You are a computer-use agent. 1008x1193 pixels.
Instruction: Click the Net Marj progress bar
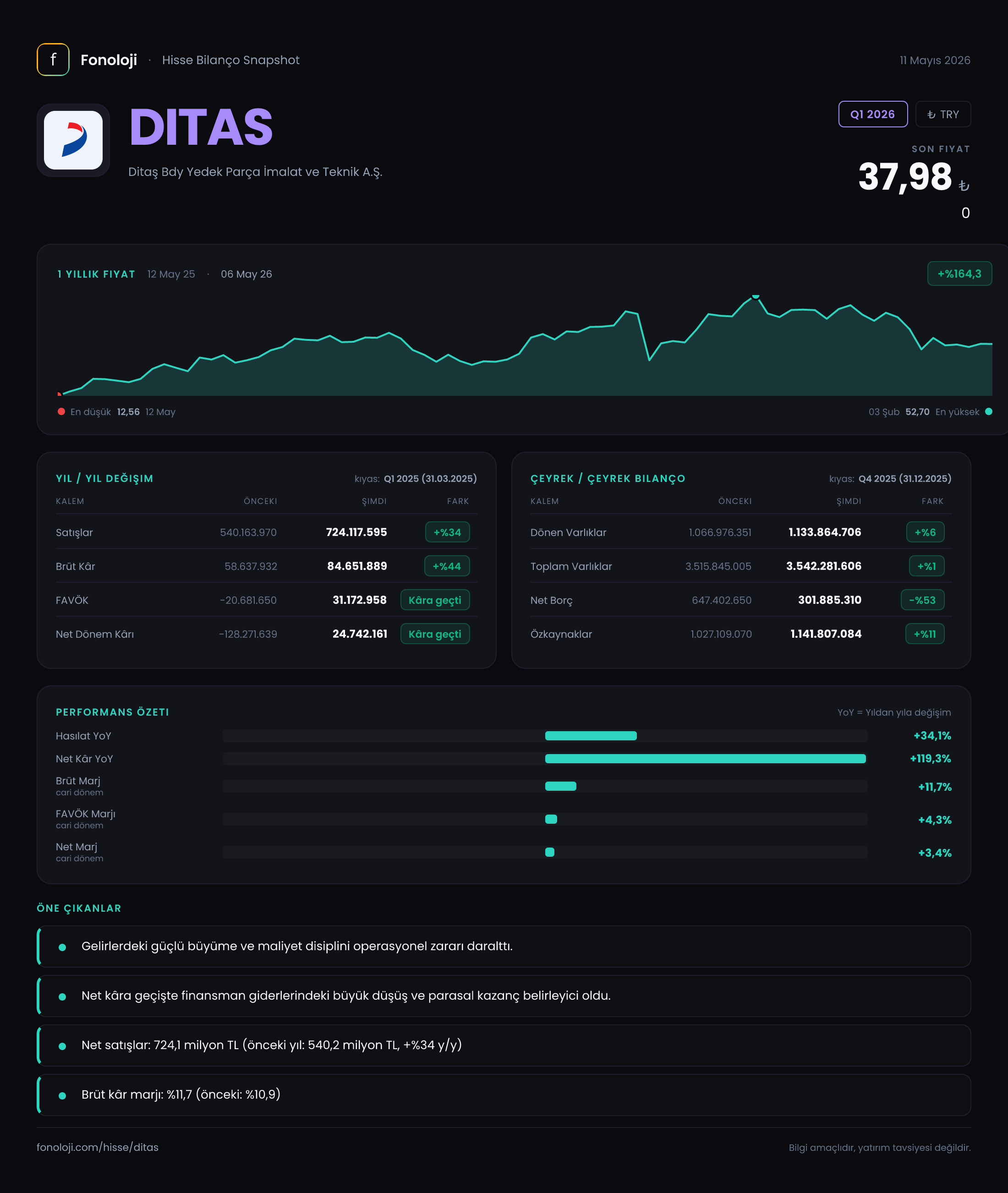[x=545, y=853]
